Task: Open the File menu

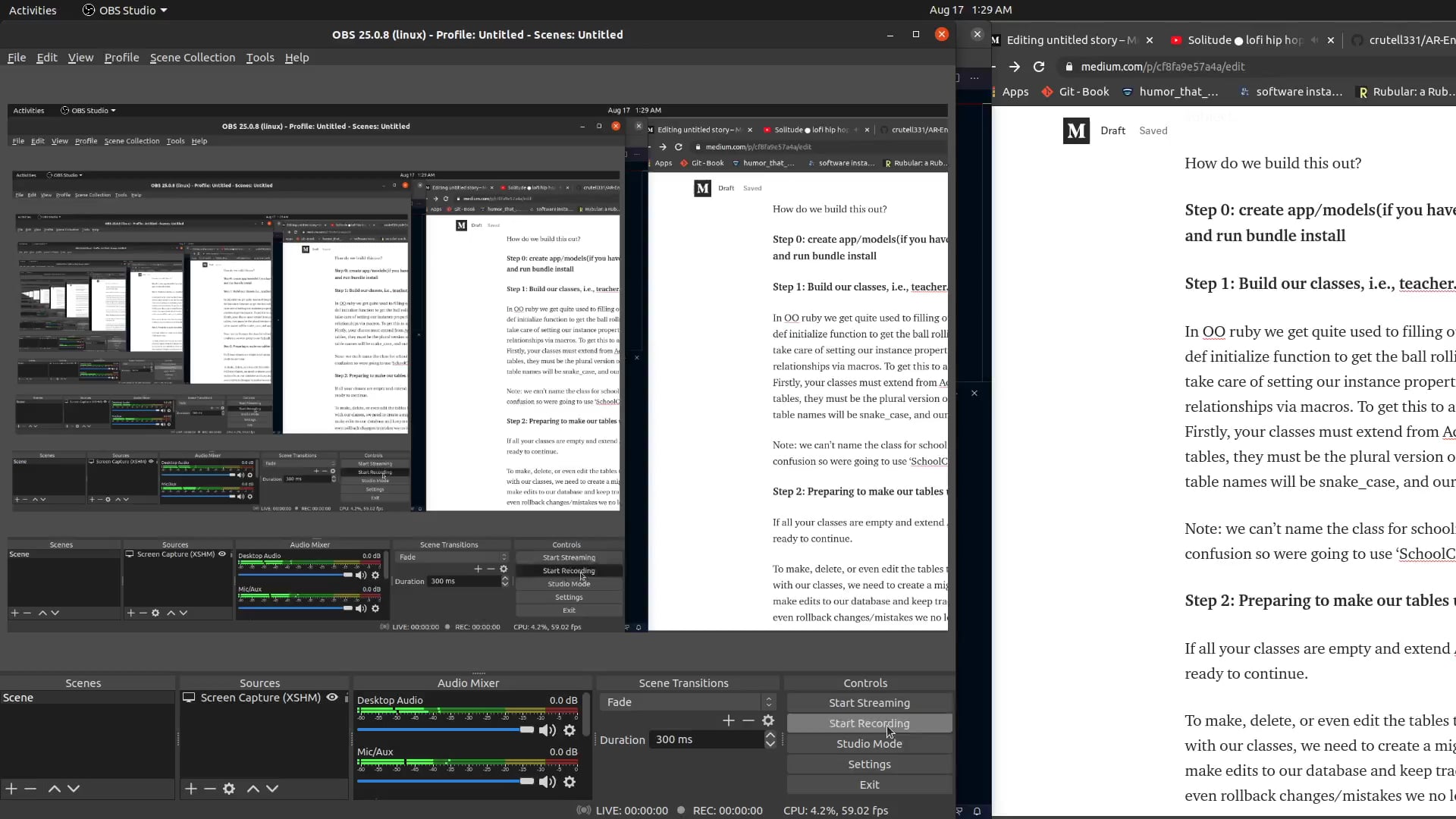Action: [17, 58]
